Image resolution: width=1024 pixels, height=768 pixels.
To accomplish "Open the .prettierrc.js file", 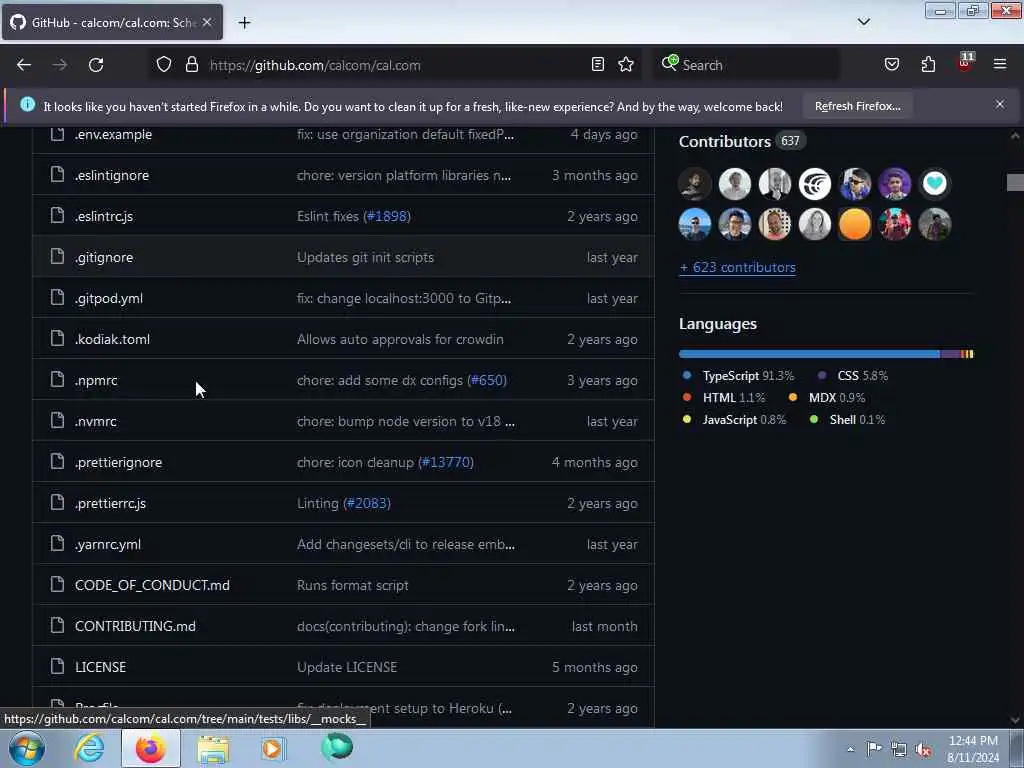I will pos(110,504).
